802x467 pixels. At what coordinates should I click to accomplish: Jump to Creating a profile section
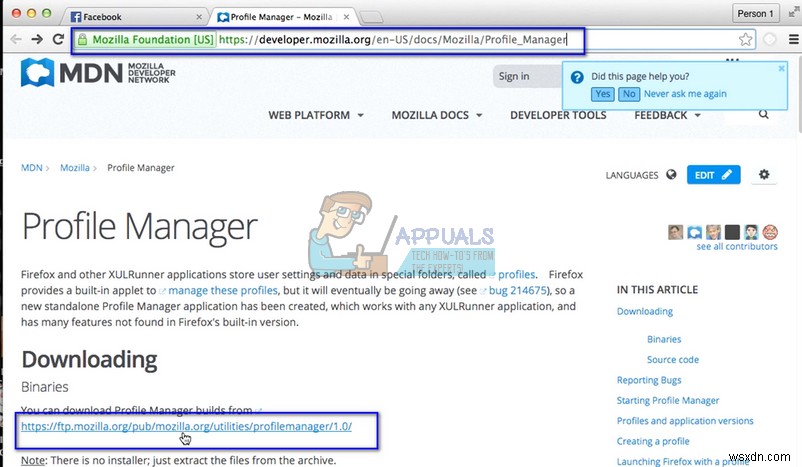coord(653,441)
